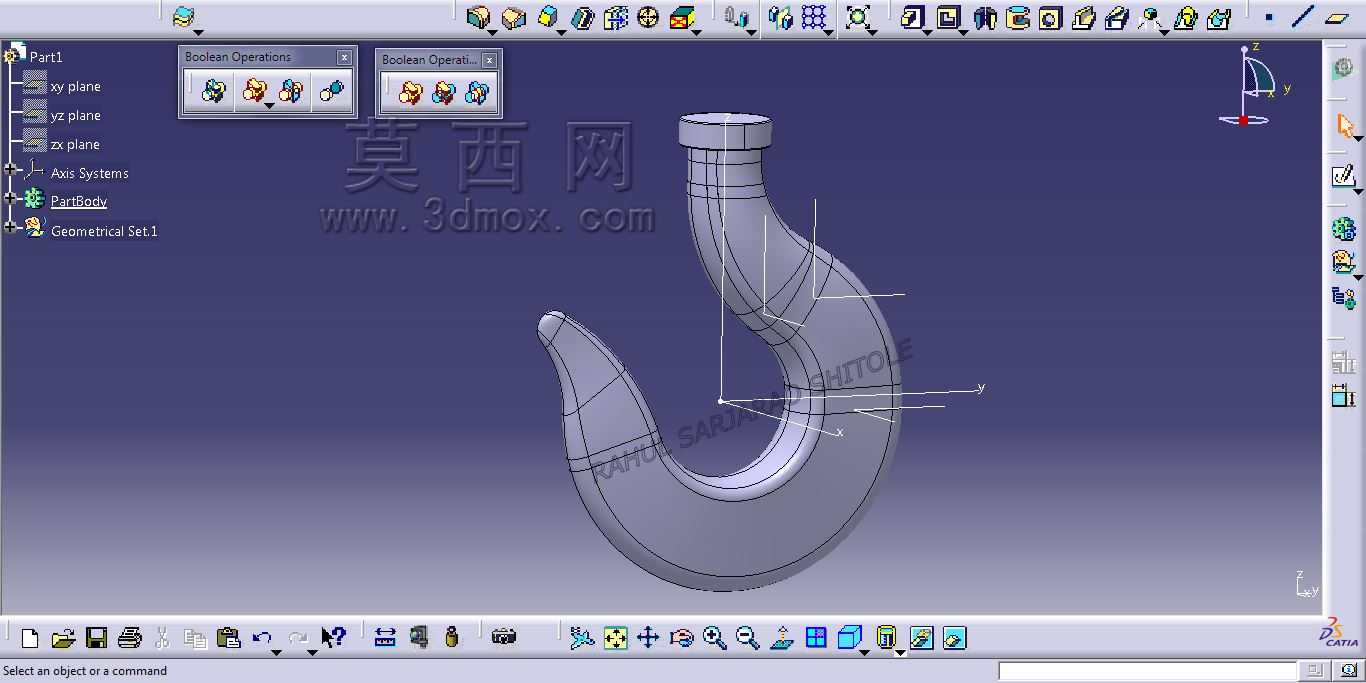Viewport: 1366px width, 683px height.
Task: Select PartBody in the tree
Action: [x=79, y=201]
